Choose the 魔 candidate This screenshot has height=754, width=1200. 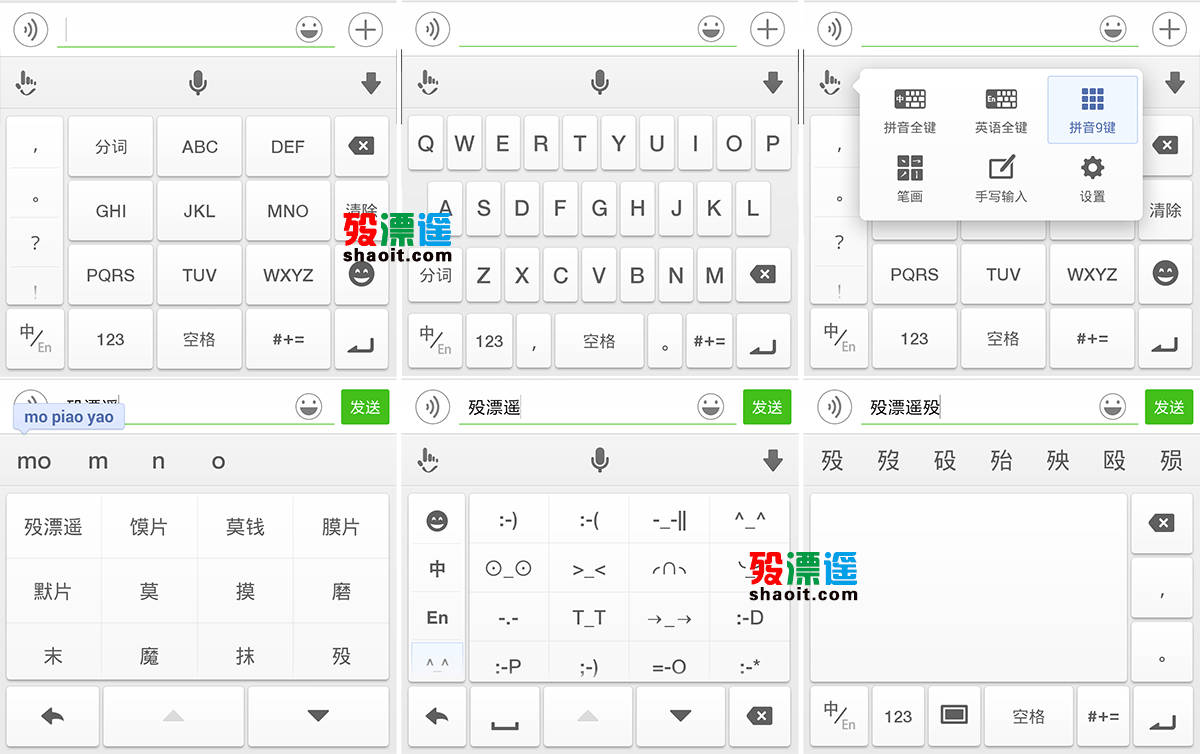[149, 656]
